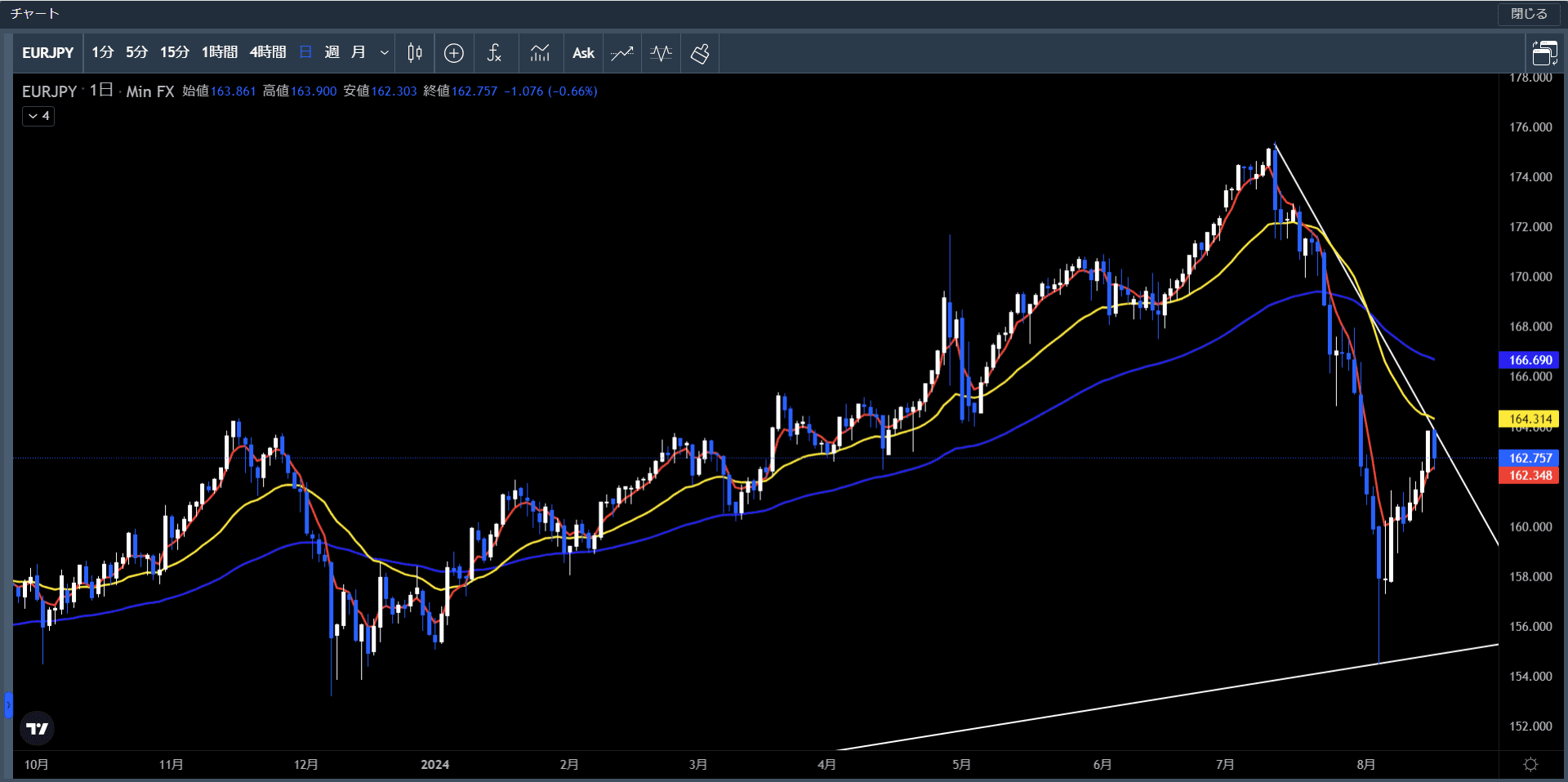Click the blue 162.757 current price label

[x=1529, y=458]
